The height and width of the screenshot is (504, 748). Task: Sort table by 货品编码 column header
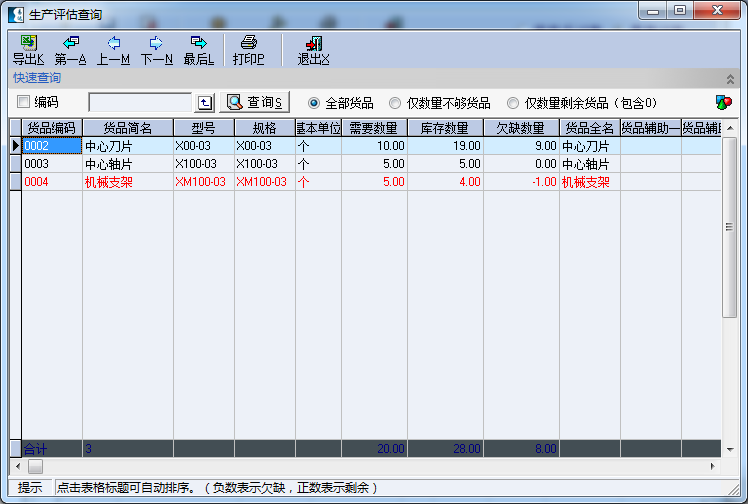click(51, 128)
